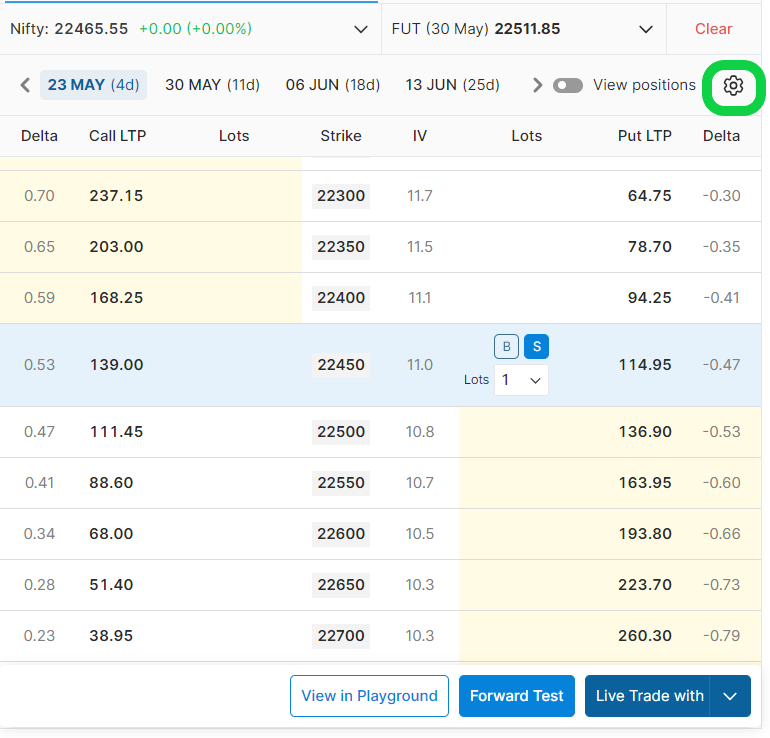Go to previous expiry dates arrow
This screenshot has height=738, width=770.
click(x=25, y=85)
